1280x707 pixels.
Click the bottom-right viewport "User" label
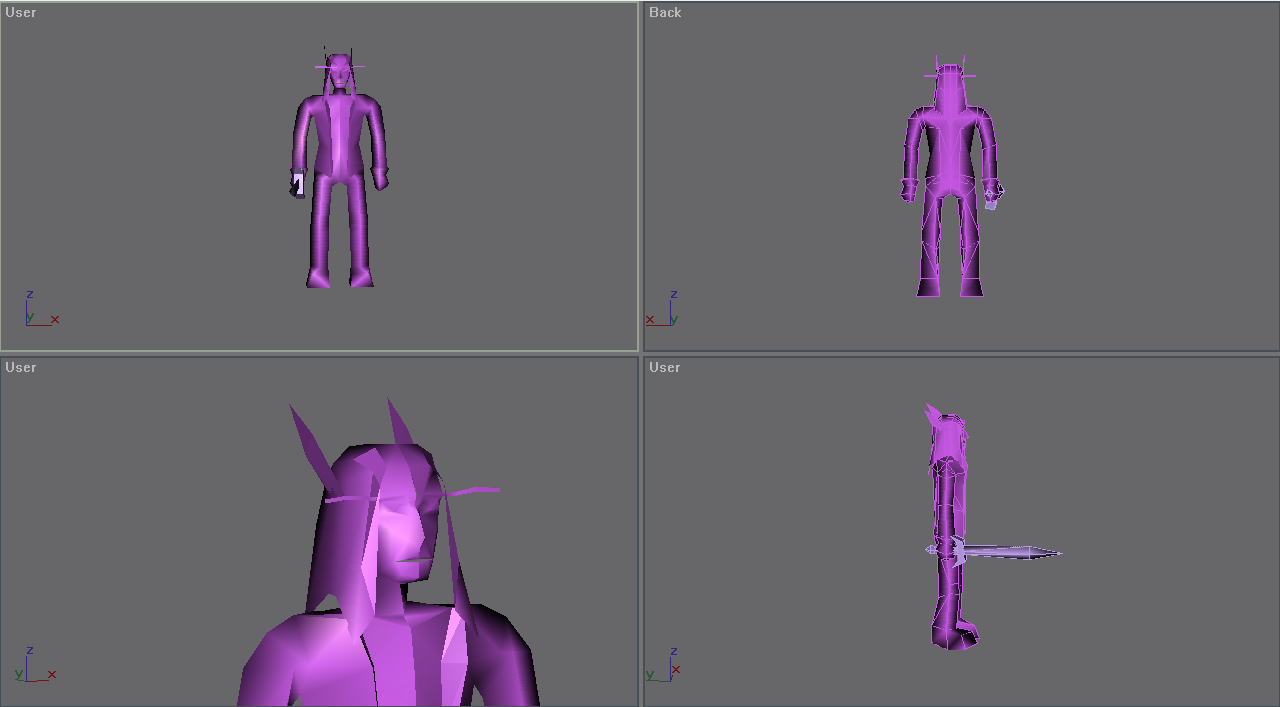(665, 368)
